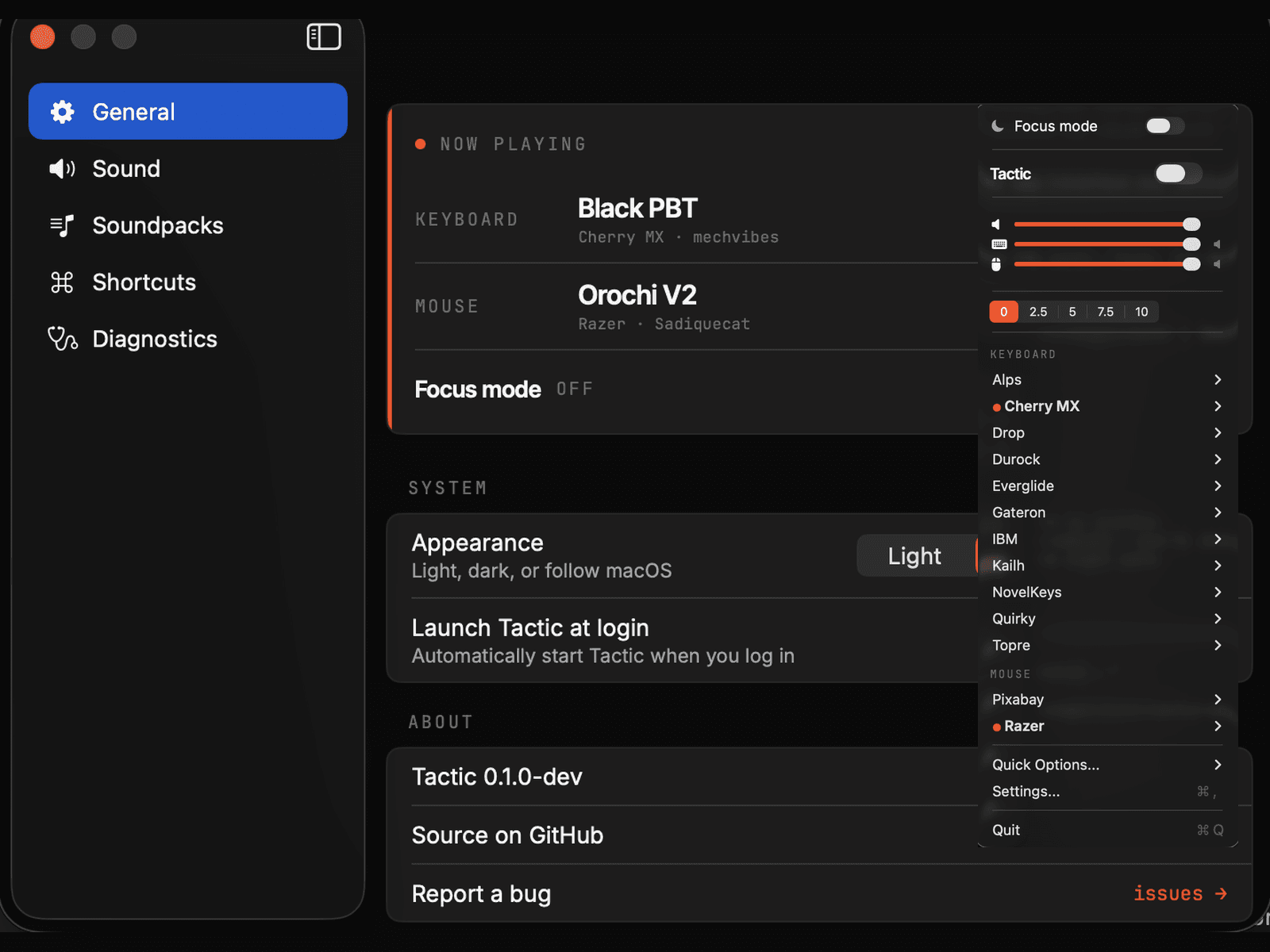This screenshot has height=952, width=1270.
Task: Click the moon icon beside Focus mode
Action: (x=998, y=126)
